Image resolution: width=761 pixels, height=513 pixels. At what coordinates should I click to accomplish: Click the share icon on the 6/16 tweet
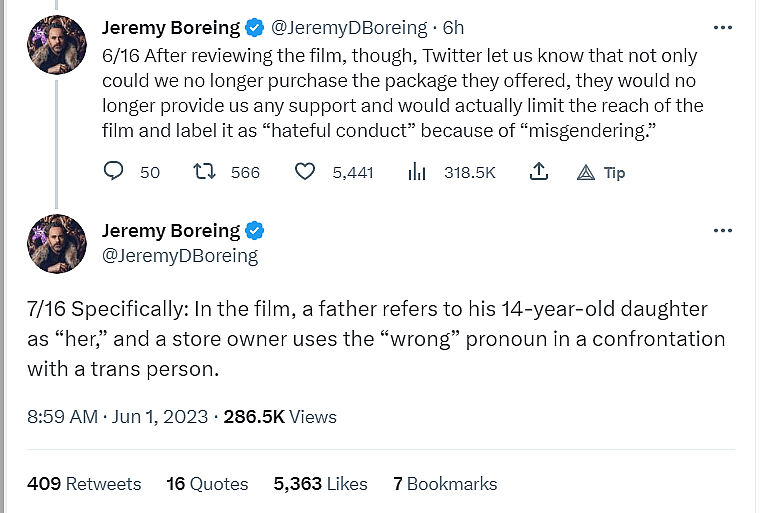[538, 172]
